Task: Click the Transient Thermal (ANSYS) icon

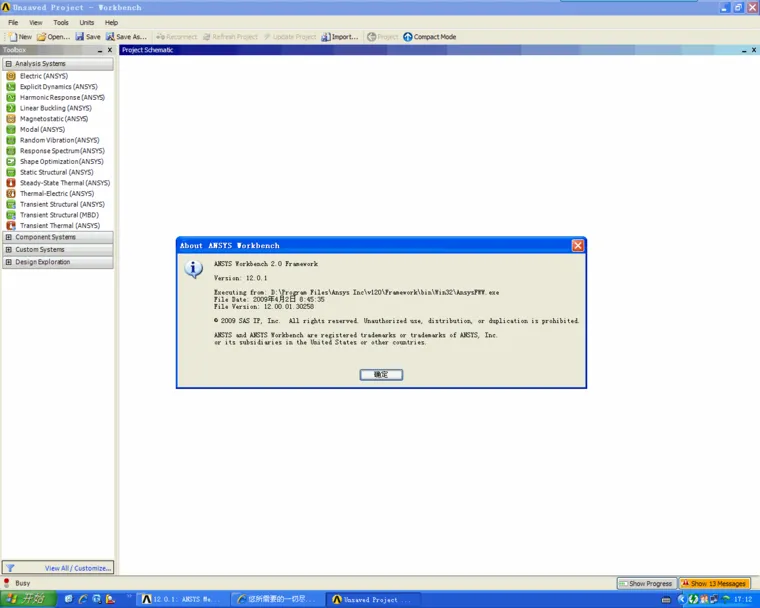Action: pos(11,225)
